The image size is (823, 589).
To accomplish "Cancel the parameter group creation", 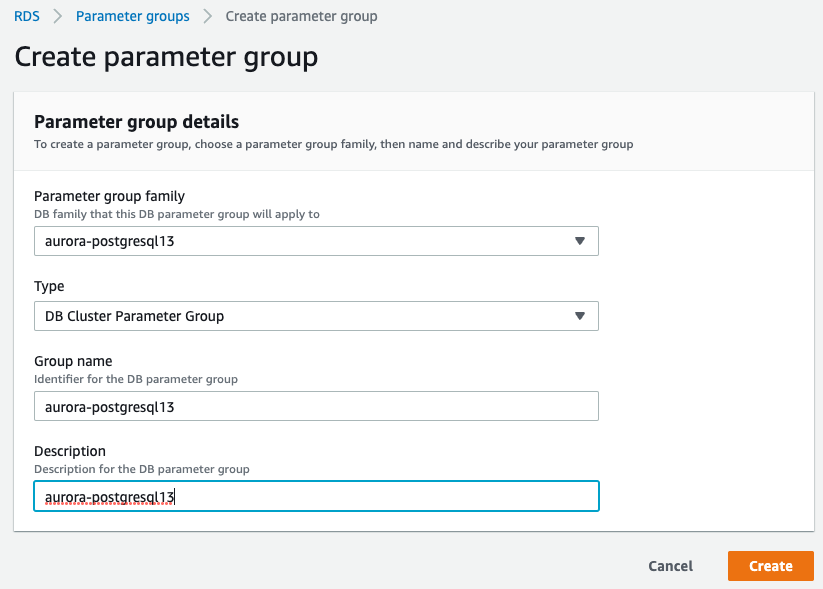I will coord(670,565).
